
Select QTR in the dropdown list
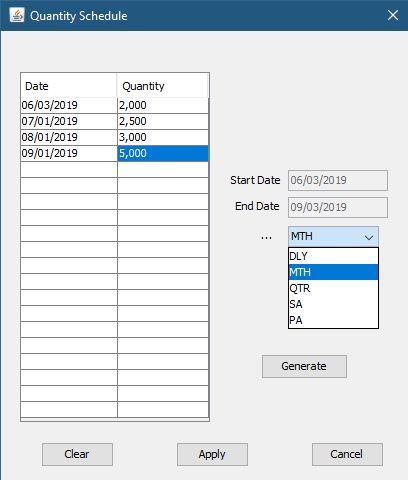click(333, 288)
